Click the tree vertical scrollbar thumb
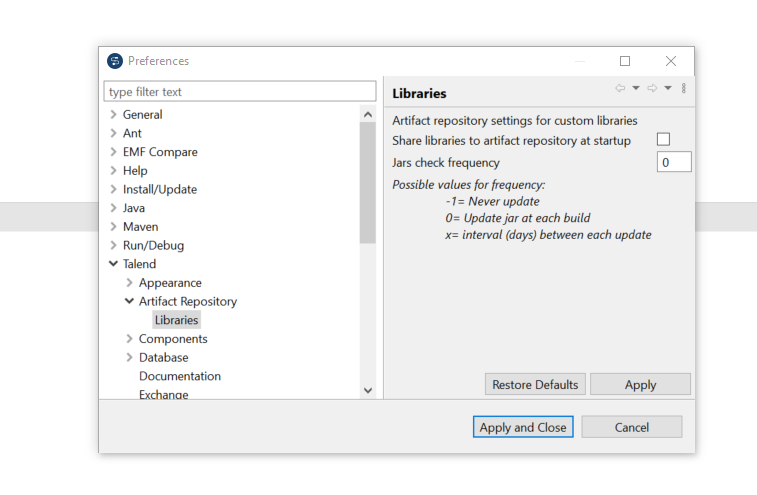The height and width of the screenshot is (495, 757). tap(368, 183)
